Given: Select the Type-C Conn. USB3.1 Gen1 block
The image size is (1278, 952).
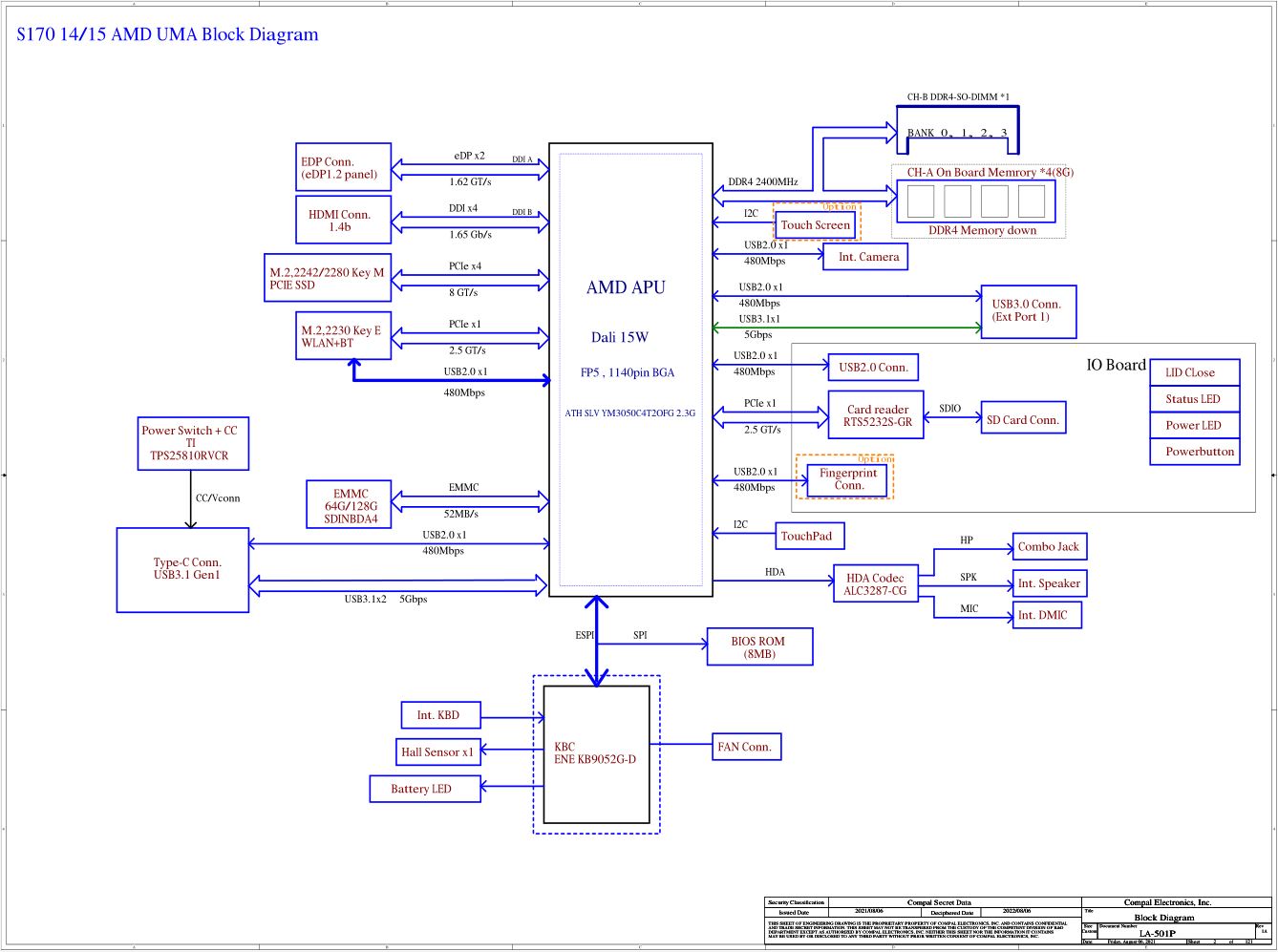Looking at the screenshot, I should [x=182, y=570].
